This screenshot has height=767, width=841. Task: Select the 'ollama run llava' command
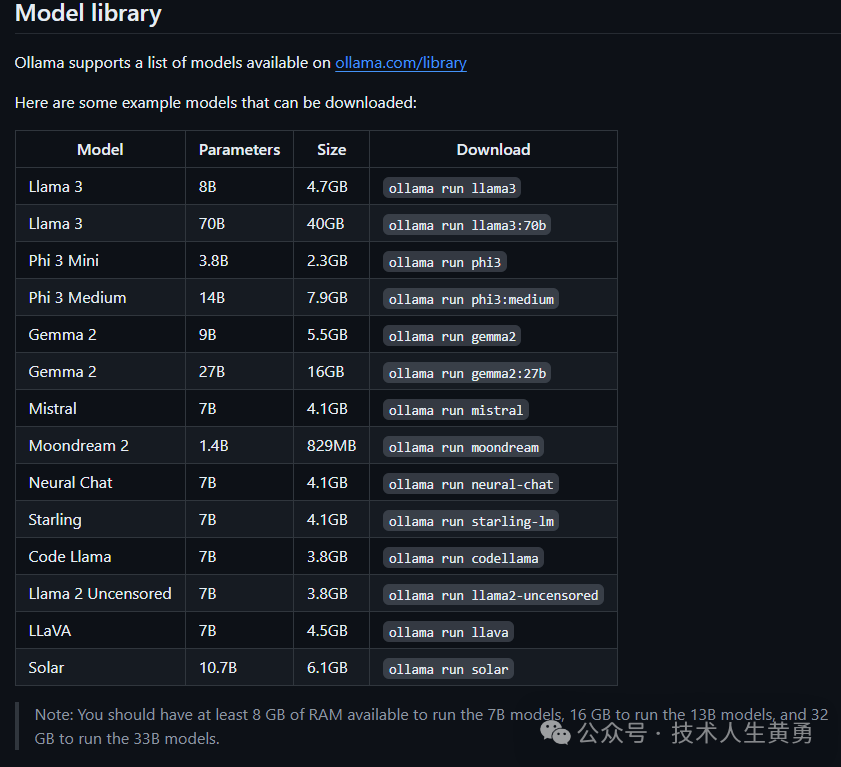point(448,632)
